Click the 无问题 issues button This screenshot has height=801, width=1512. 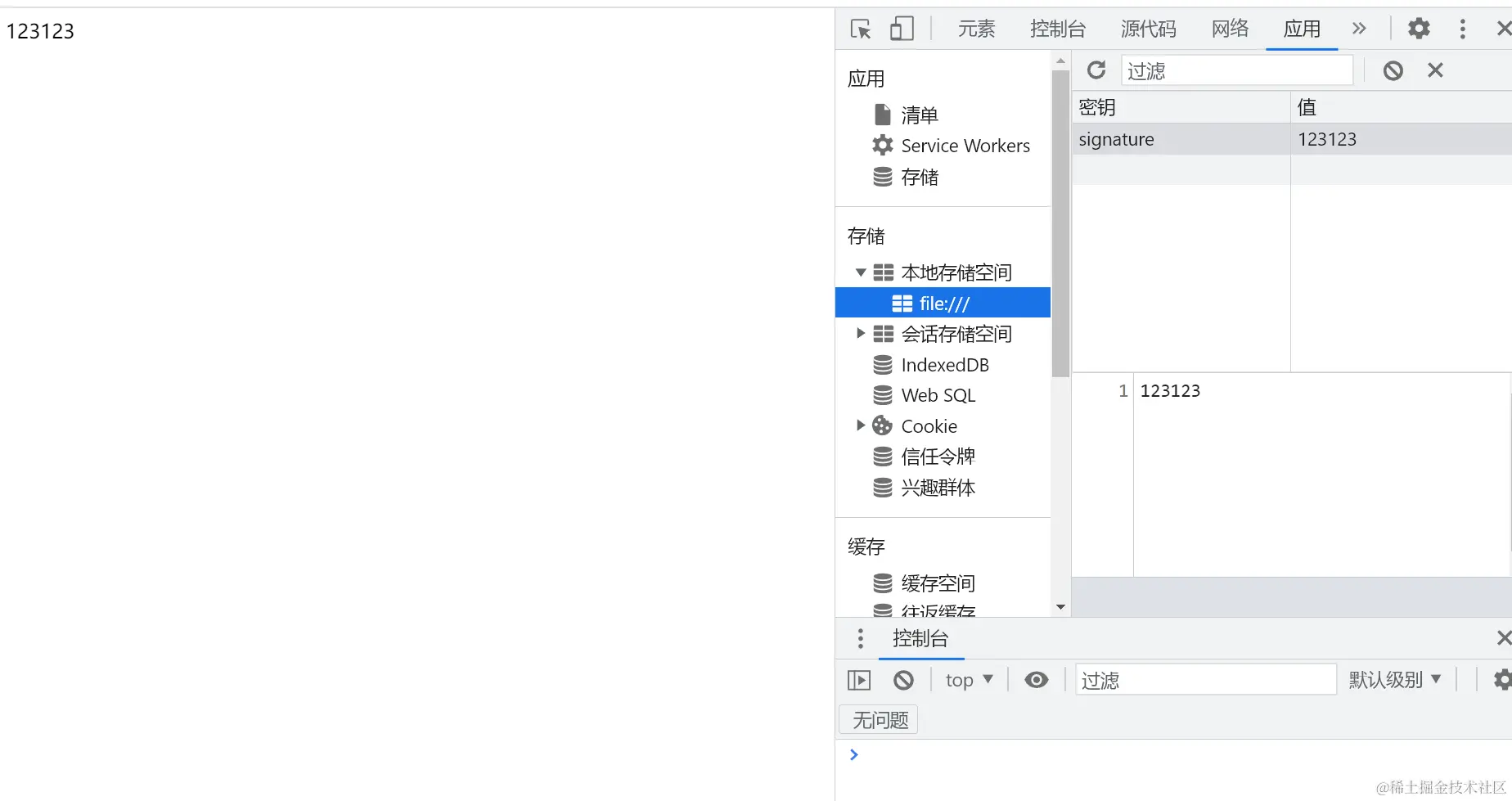coord(880,720)
